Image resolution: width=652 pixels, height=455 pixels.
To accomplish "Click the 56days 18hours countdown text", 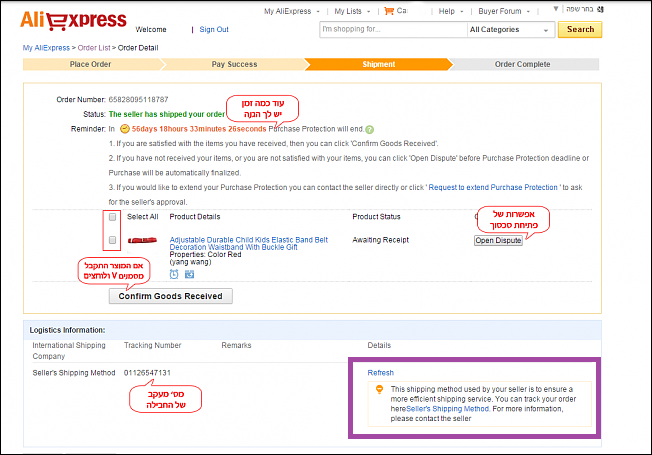I will pos(199,129).
